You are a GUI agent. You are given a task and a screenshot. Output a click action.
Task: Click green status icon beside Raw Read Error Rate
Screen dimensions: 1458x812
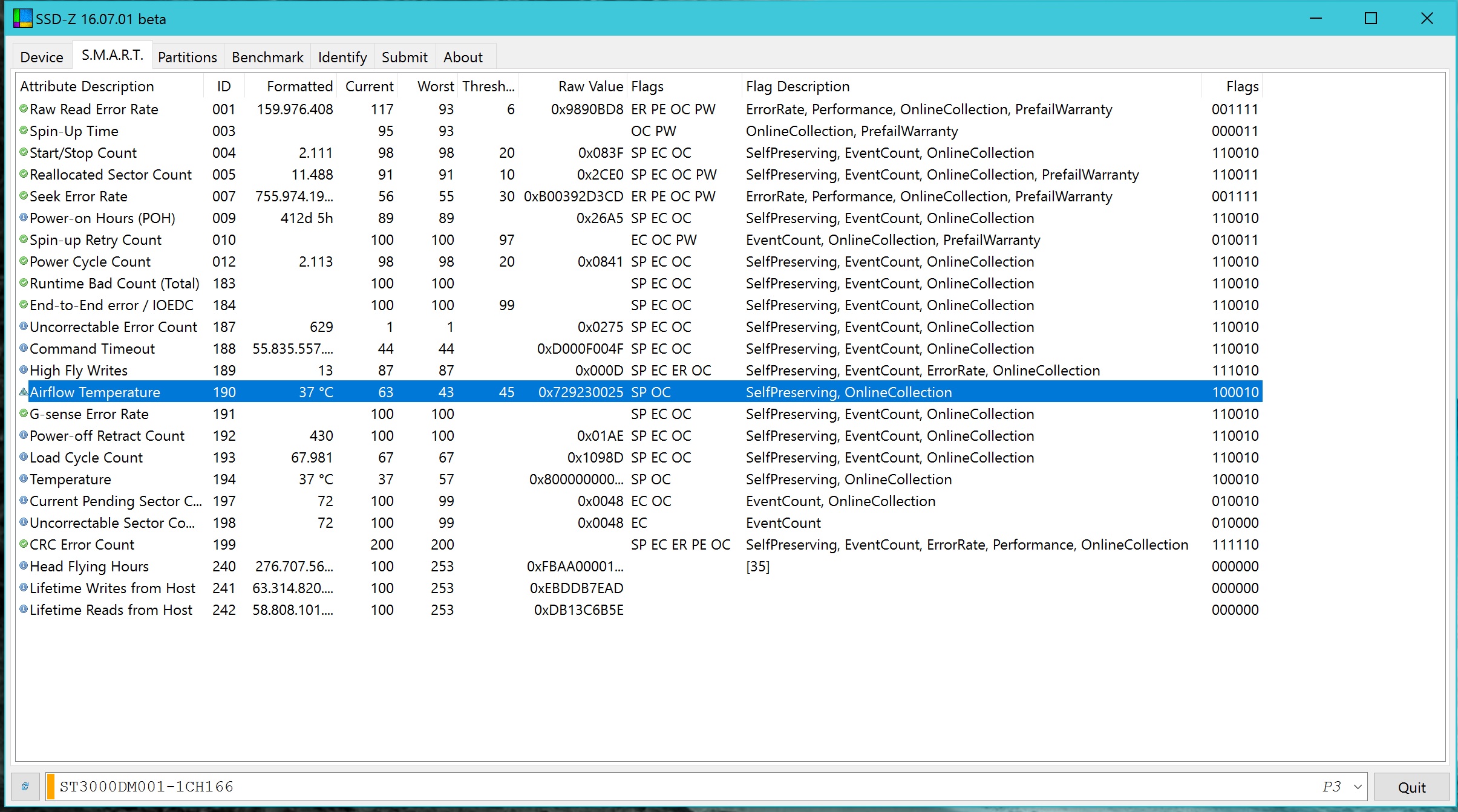[24, 109]
